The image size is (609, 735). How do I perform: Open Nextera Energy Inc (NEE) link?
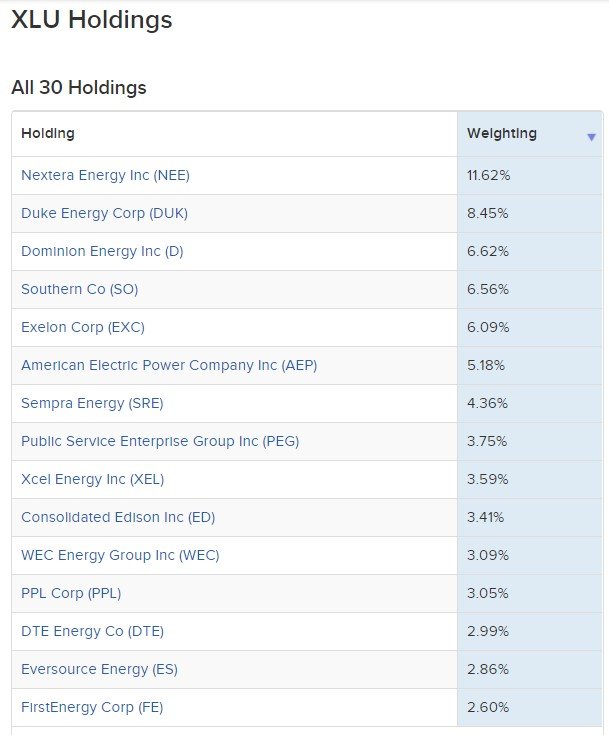[x=105, y=175]
